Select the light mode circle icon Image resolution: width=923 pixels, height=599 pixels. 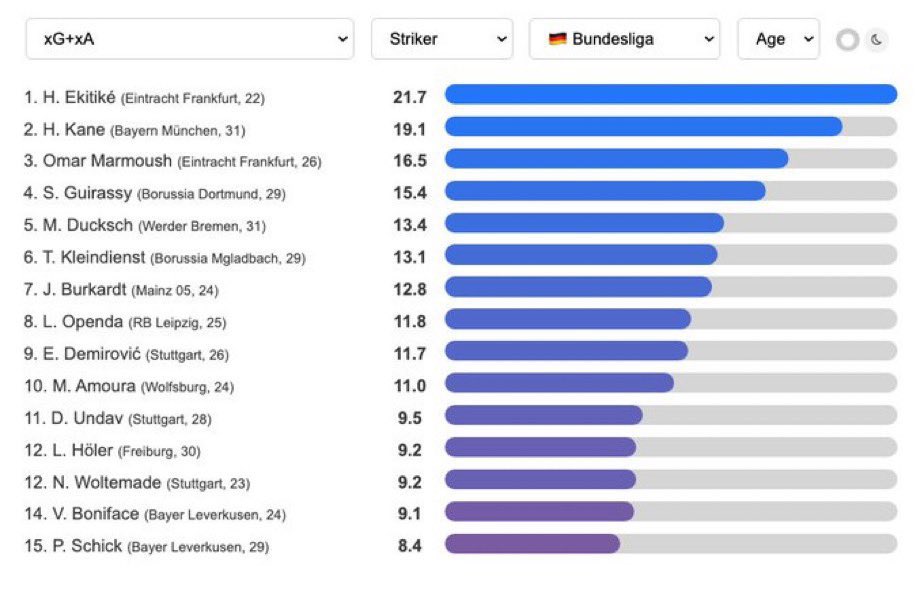[848, 40]
